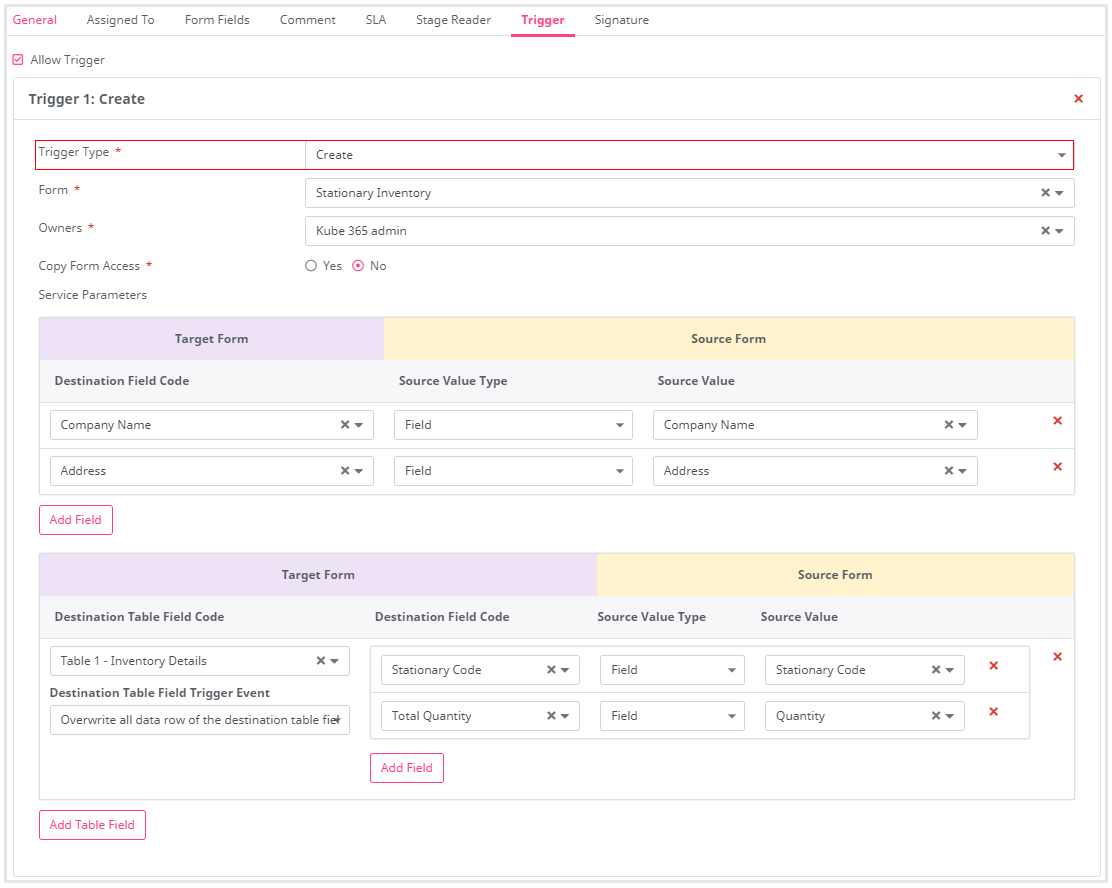Remove the Stationary Code table field row
Screen dimensions: 1112x888
[993, 666]
